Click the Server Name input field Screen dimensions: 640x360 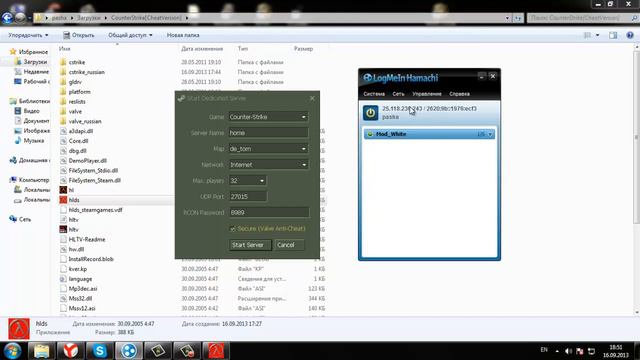(268, 133)
